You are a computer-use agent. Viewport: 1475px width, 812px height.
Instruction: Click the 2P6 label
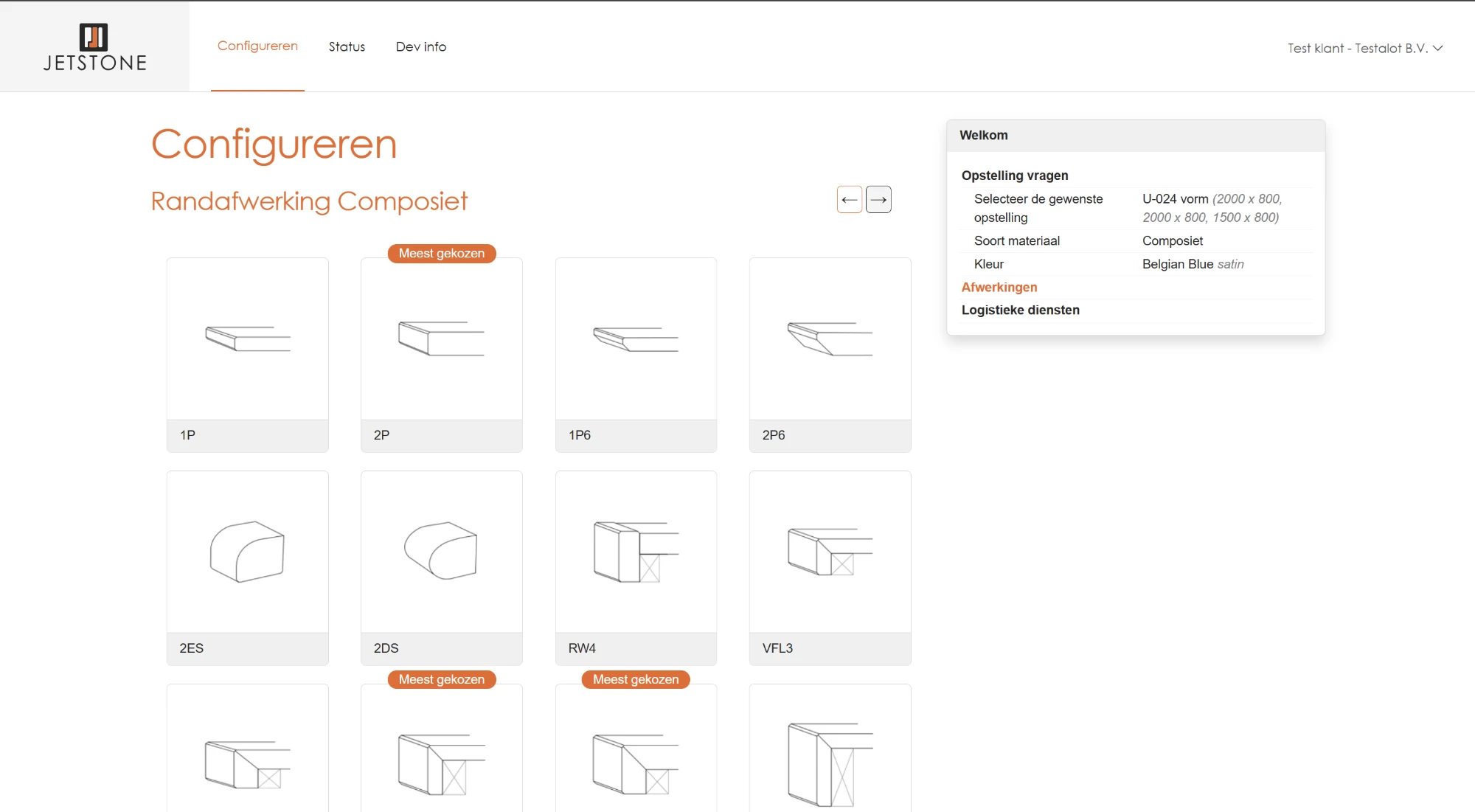tap(774, 435)
